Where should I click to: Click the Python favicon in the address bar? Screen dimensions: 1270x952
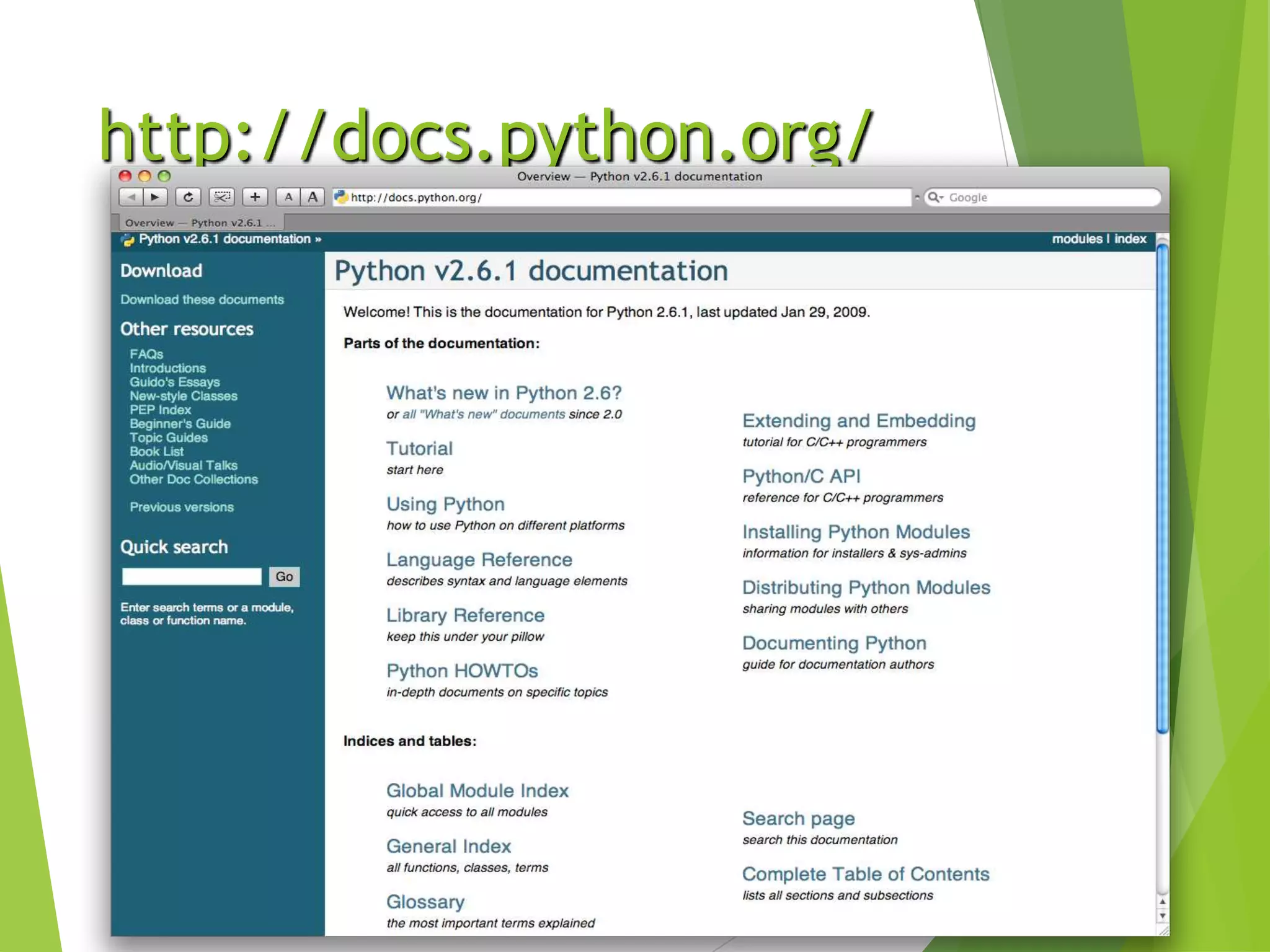pos(341,197)
